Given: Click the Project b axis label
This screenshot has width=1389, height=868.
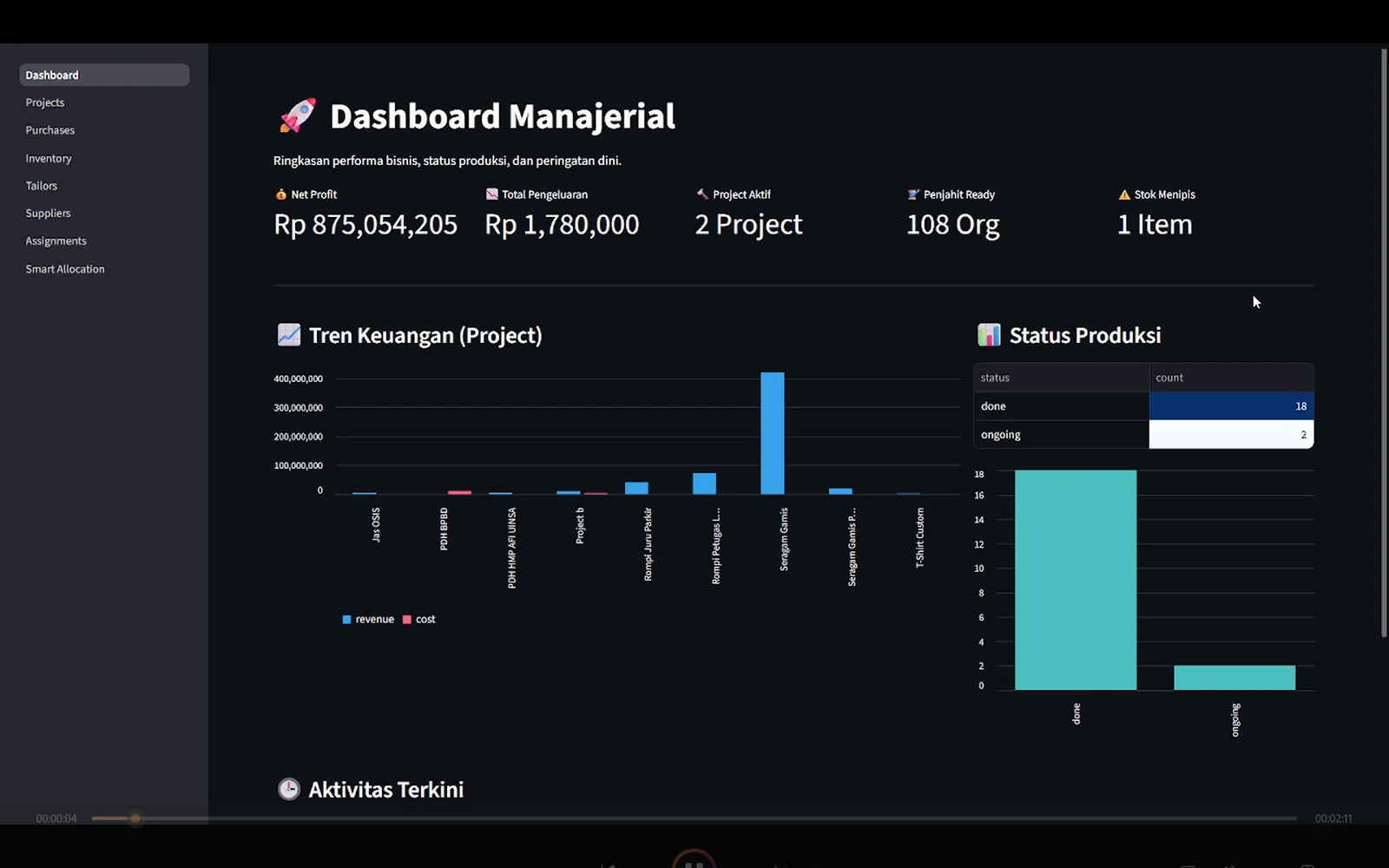Looking at the screenshot, I should pos(580,526).
